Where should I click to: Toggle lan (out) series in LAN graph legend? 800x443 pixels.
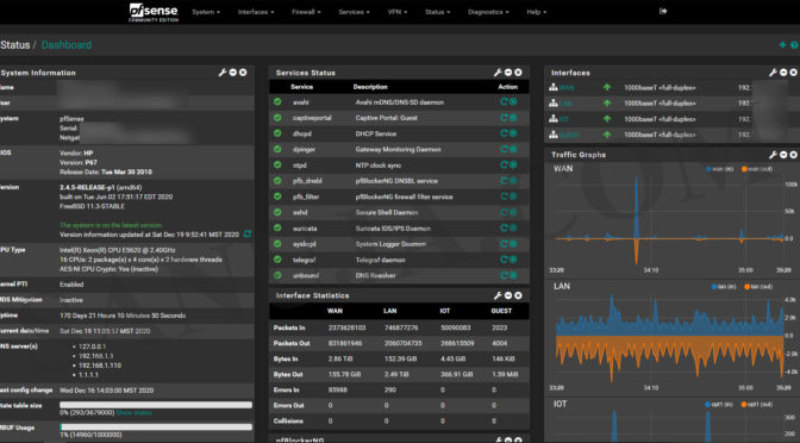tap(758, 287)
